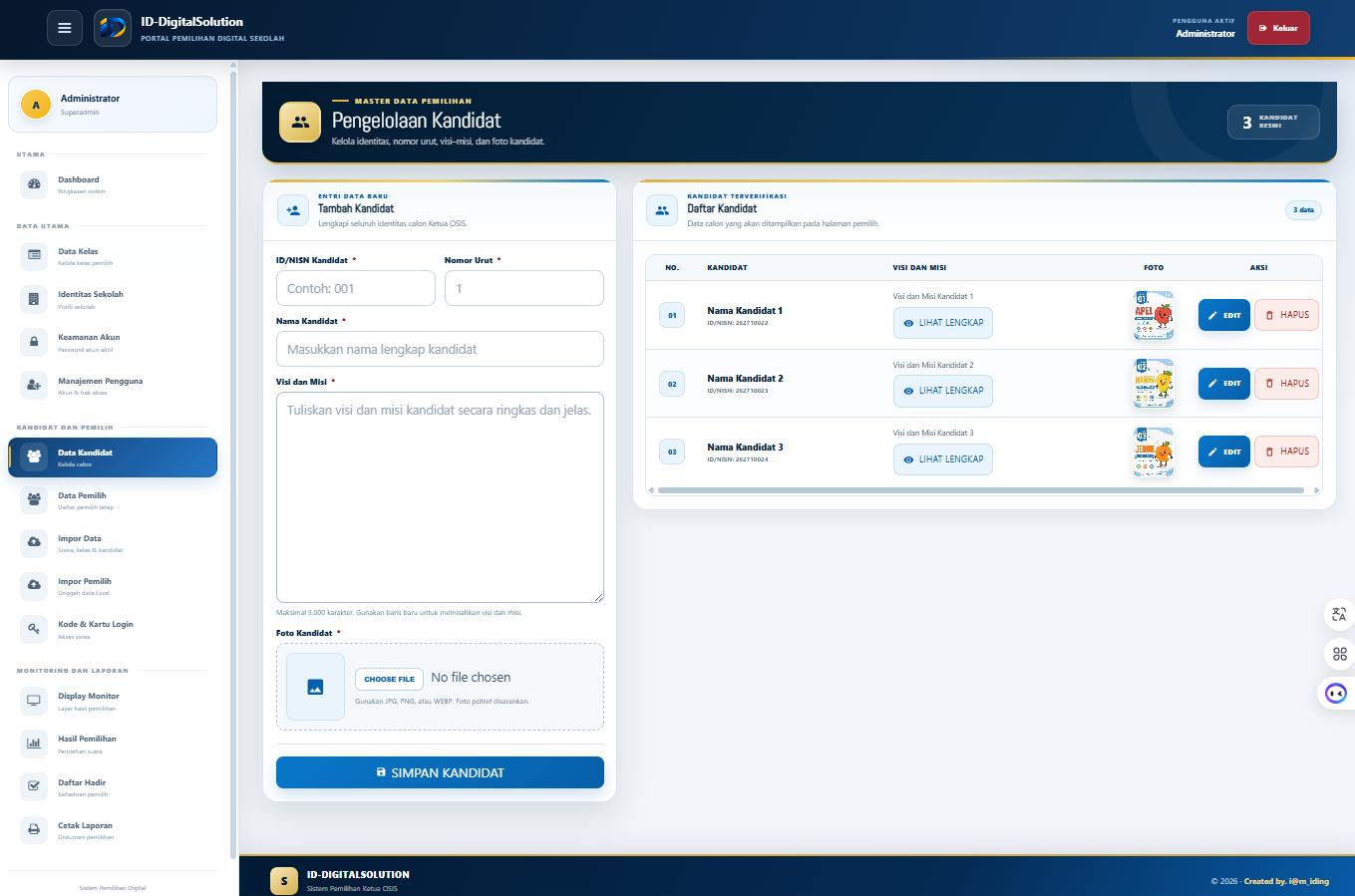Go to Identitas Sekolah page
Screen dimensions: 1355x896
coord(113,299)
